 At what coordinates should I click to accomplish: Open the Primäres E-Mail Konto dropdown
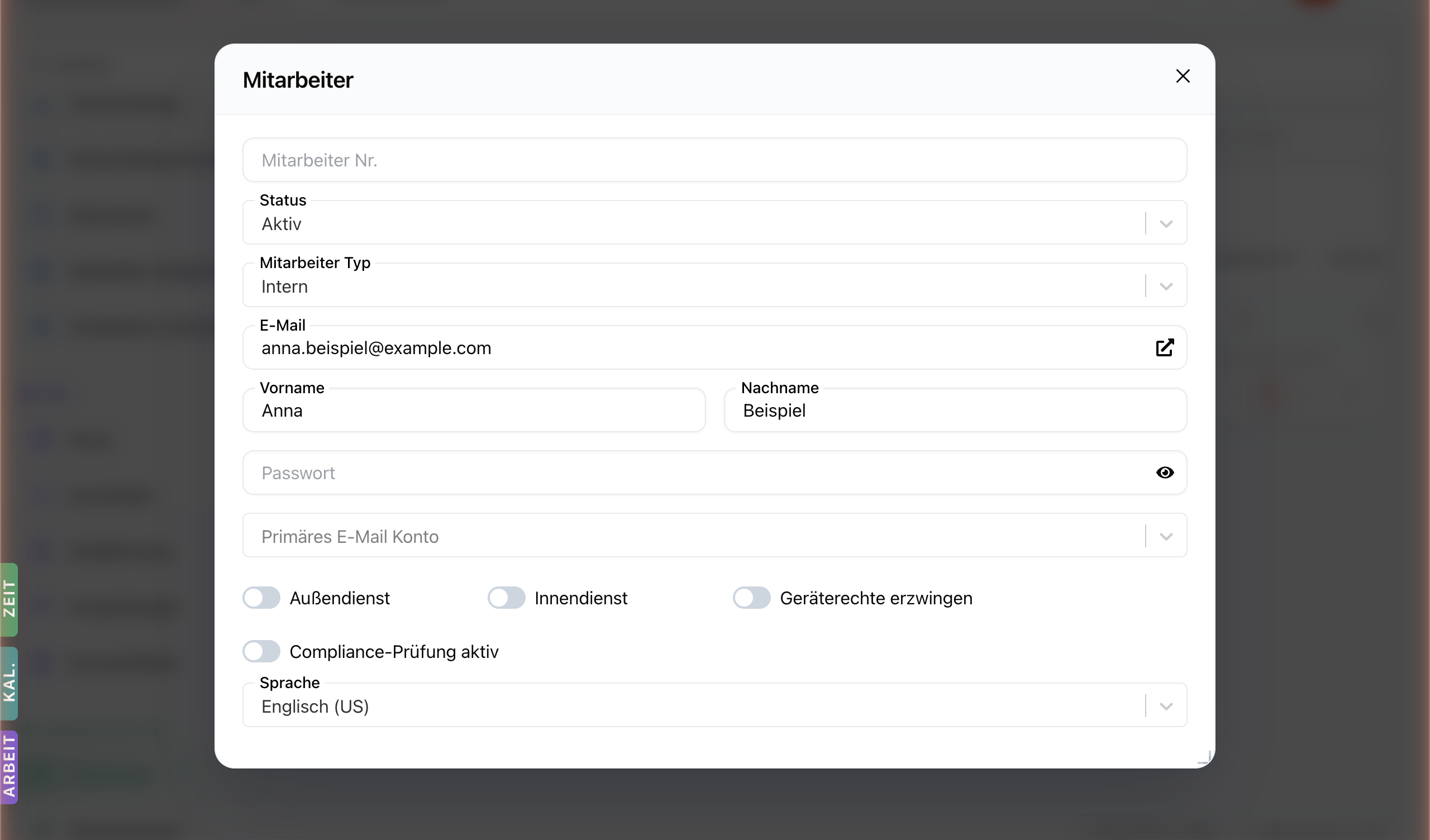pyautogui.click(x=714, y=536)
